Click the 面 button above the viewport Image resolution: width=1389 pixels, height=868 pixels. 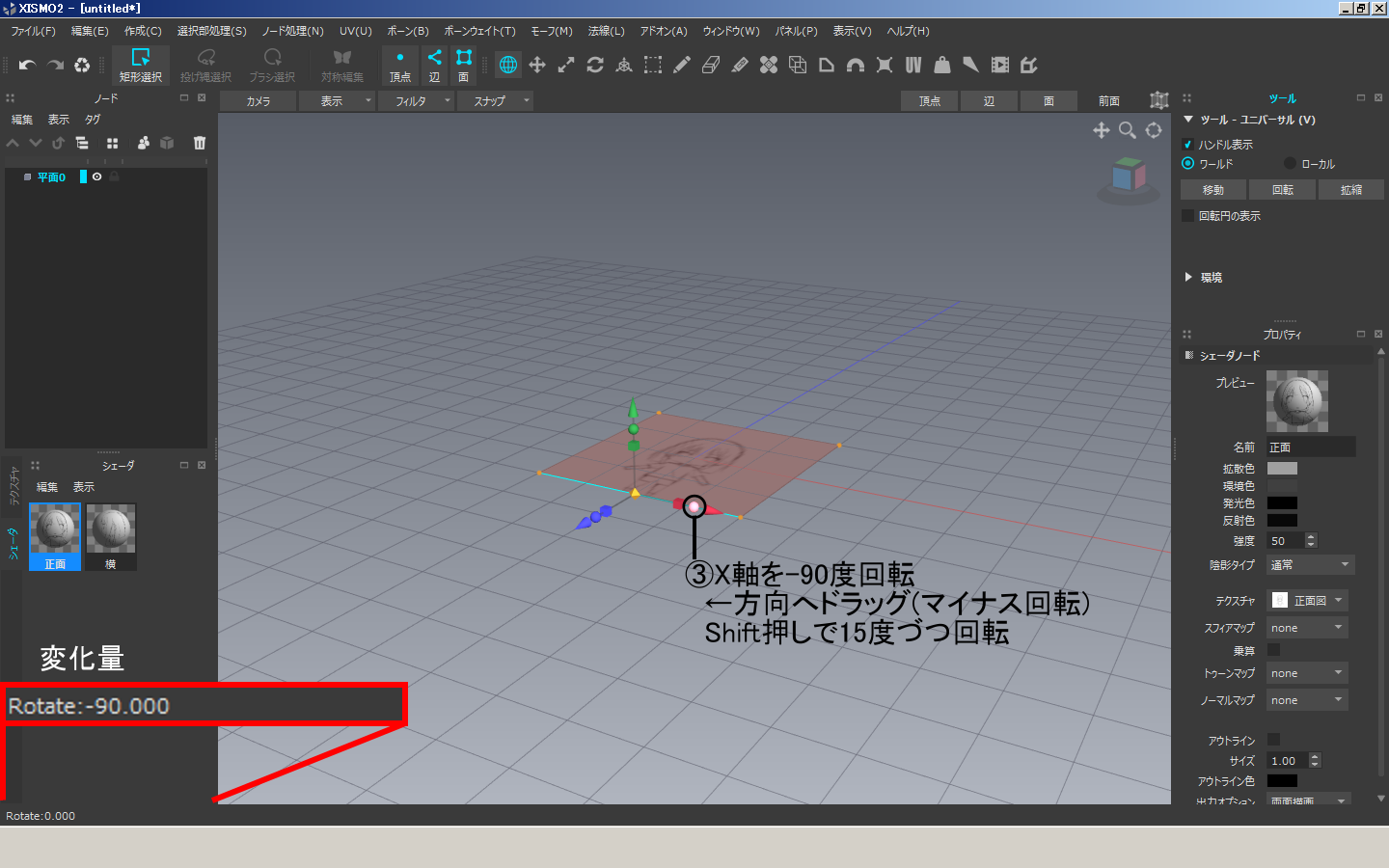click(x=1049, y=100)
